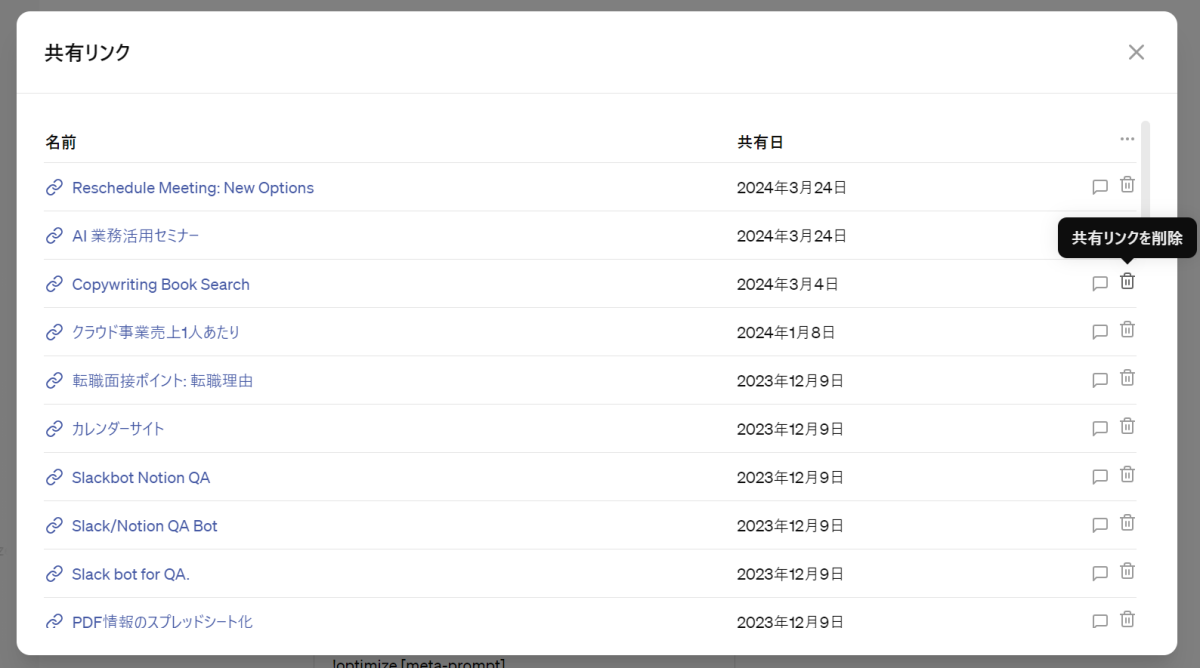This screenshot has height=668, width=1200.
Task: Click chain icon beside Reschedule Meeting: New Options
Action: coord(54,188)
